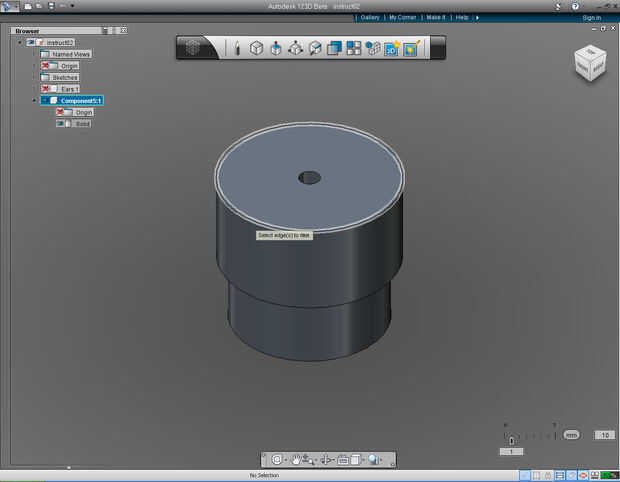Click the mm units button
620x482 pixels.
[571, 435]
